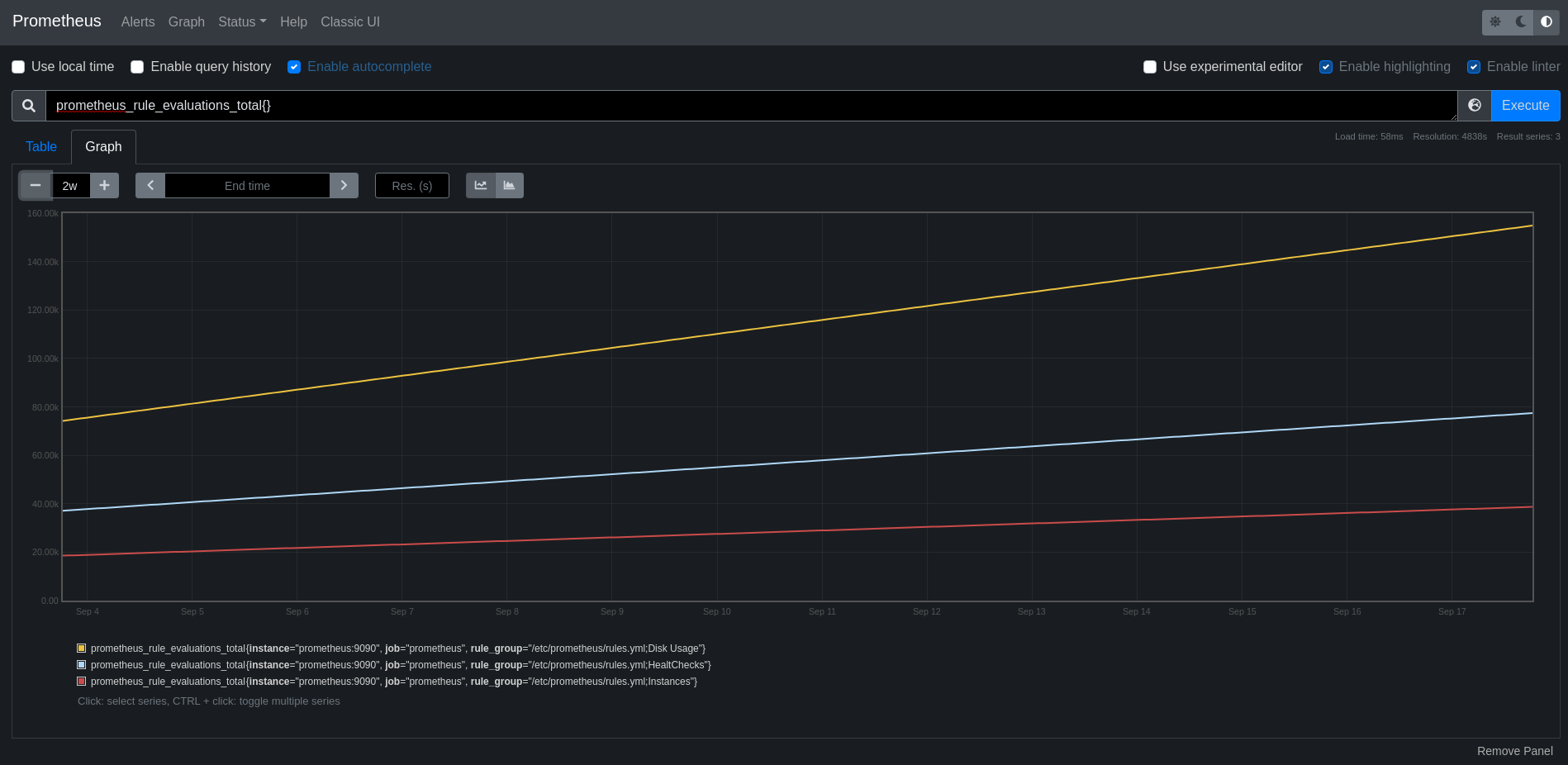Show stacked area graph icon
The height and width of the screenshot is (765, 1568).
tap(509, 186)
